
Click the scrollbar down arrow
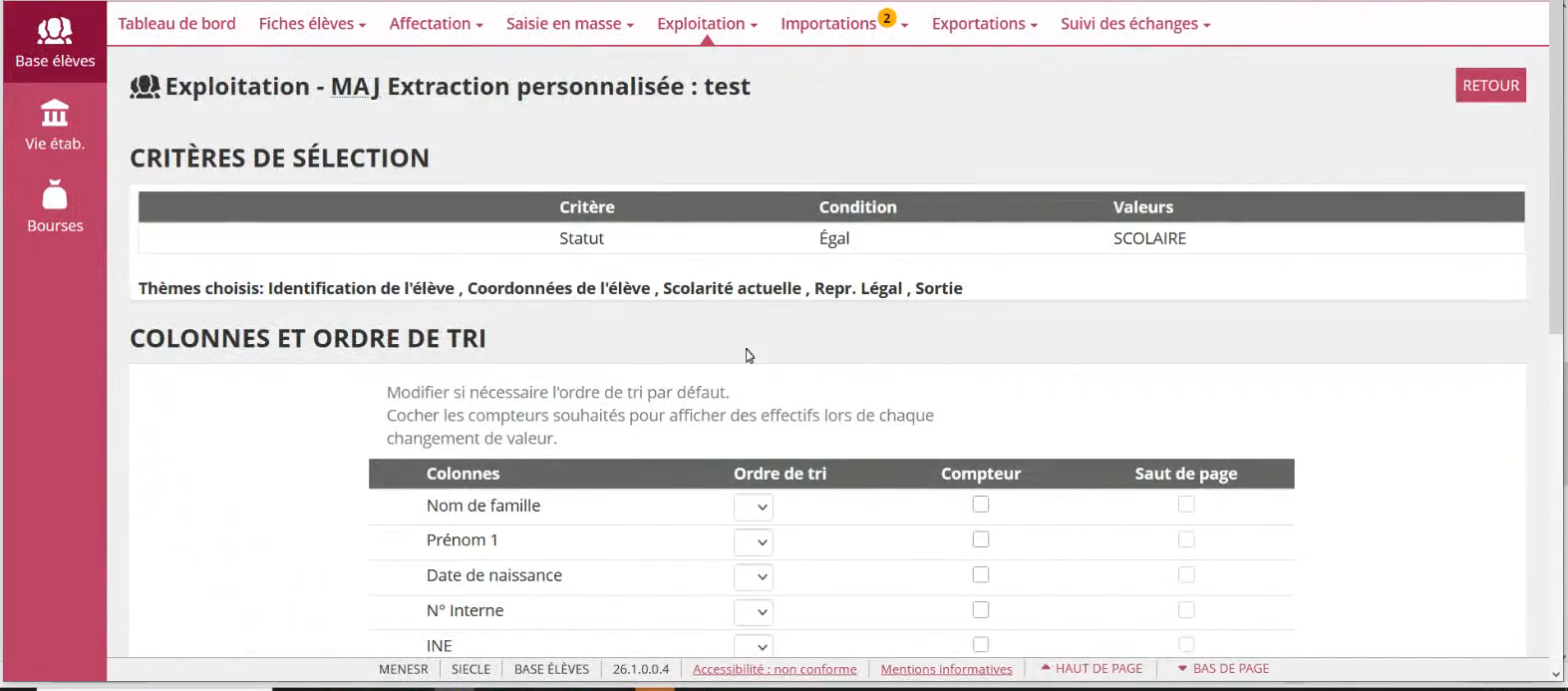tap(1556, 675)
